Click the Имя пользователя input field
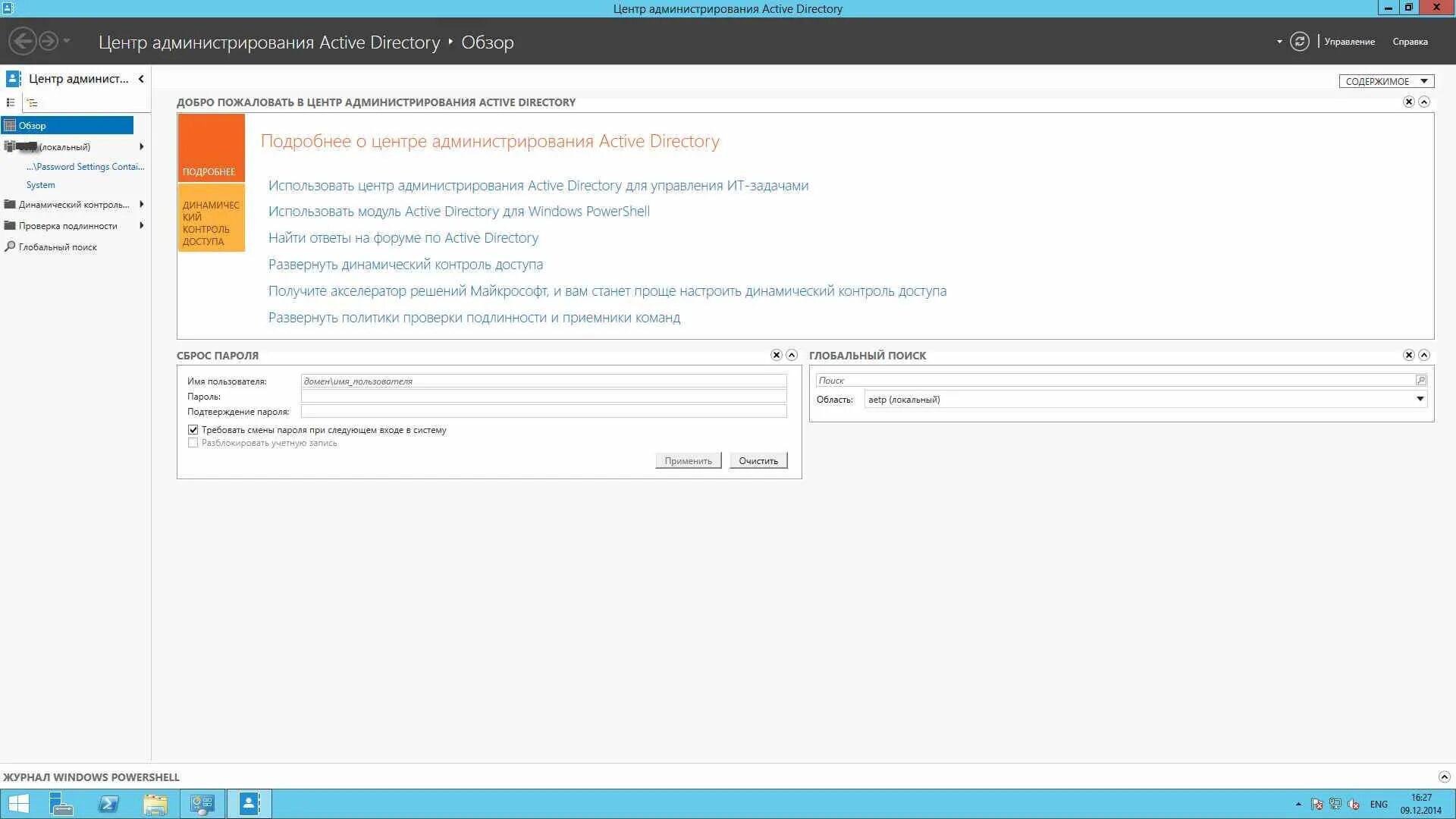1456x819 pixels. click(543, 381)
